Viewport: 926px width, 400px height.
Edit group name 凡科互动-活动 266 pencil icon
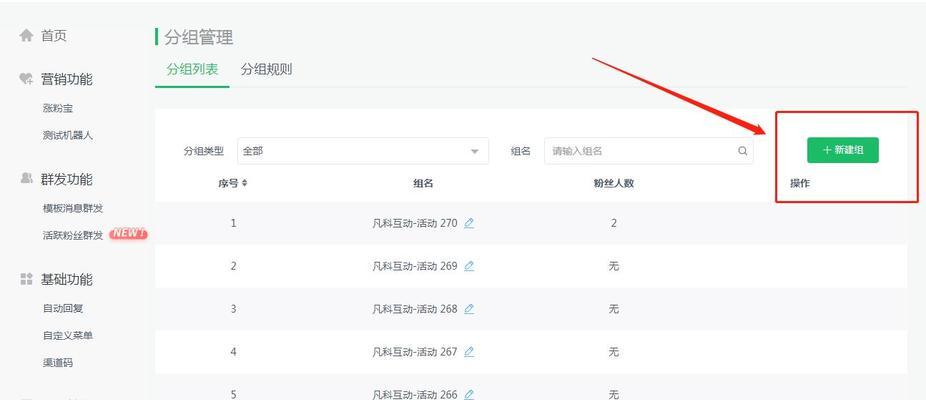pyautogui.click(x=469, y=394)
